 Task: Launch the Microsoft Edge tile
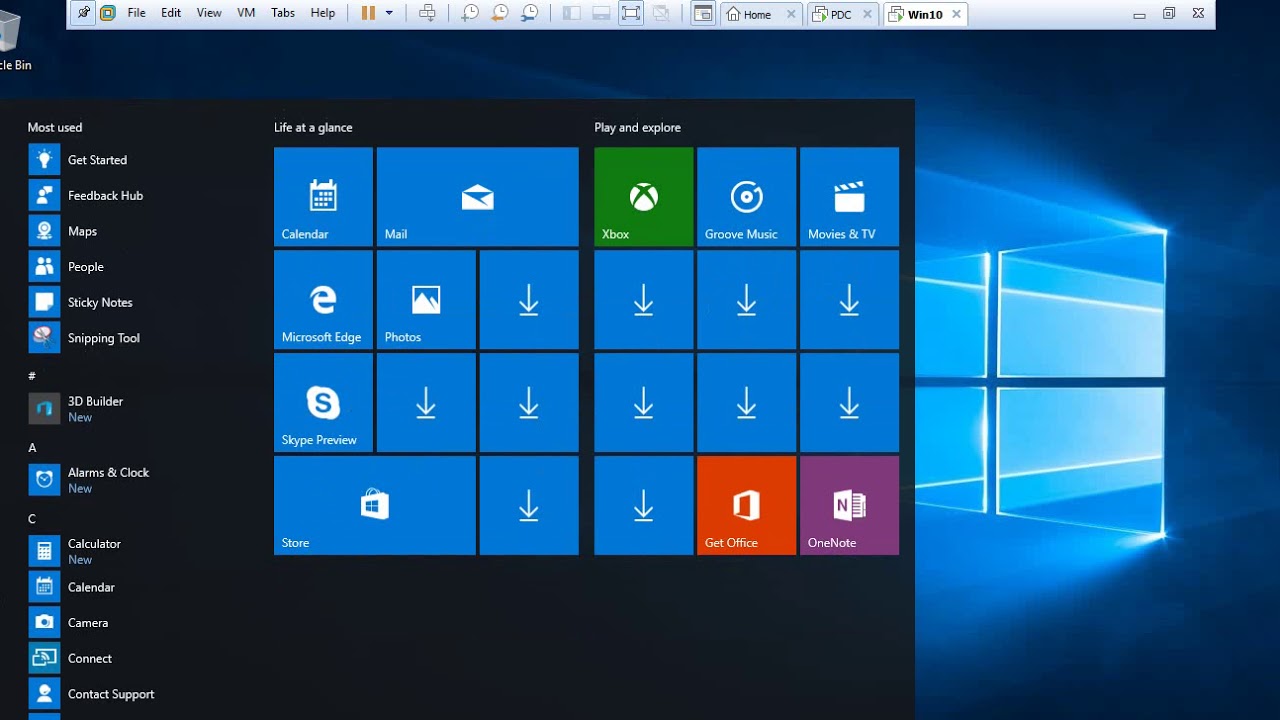tap(323, 300)
